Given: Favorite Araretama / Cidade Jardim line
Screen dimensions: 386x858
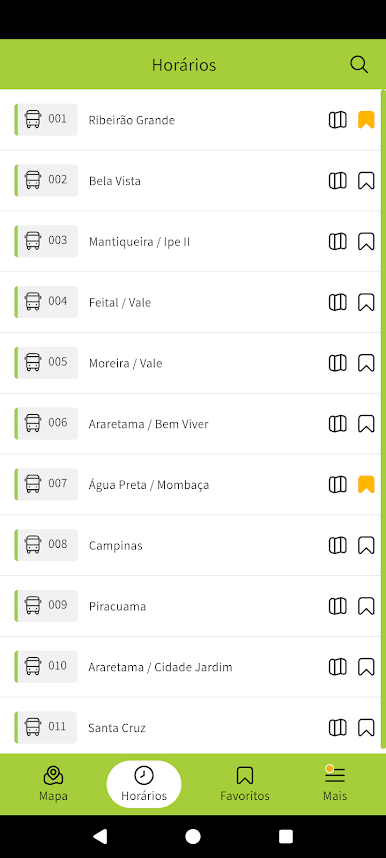Looking at the screenshot, I should click(366, 666).
